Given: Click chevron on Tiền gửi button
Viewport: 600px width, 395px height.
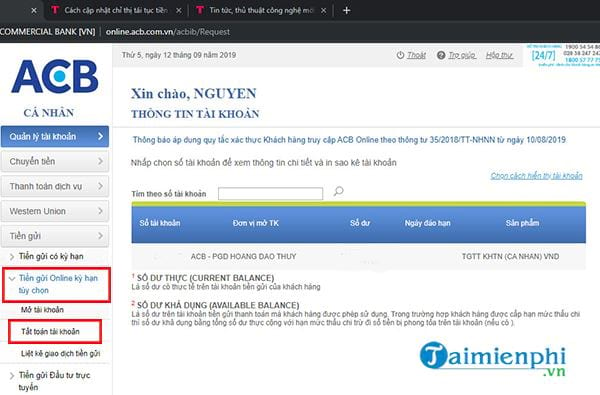Looking at the screenshot, I should pyautogui.click(x=100, y=236).
